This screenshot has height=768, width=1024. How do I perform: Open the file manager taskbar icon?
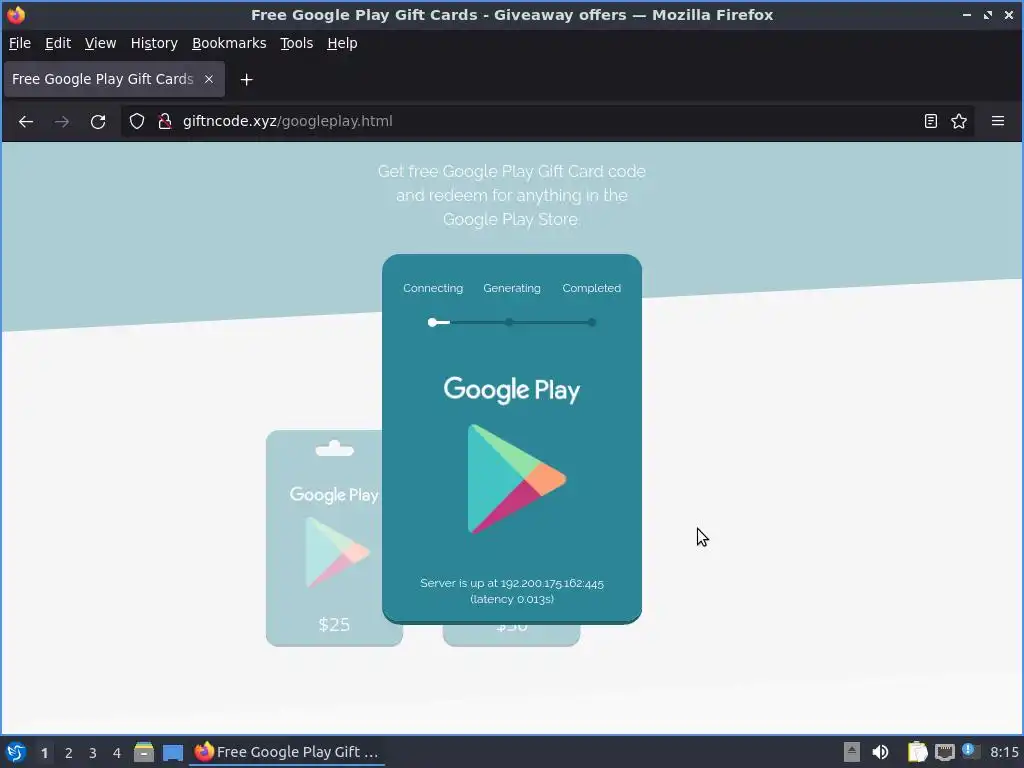(144, 752)
